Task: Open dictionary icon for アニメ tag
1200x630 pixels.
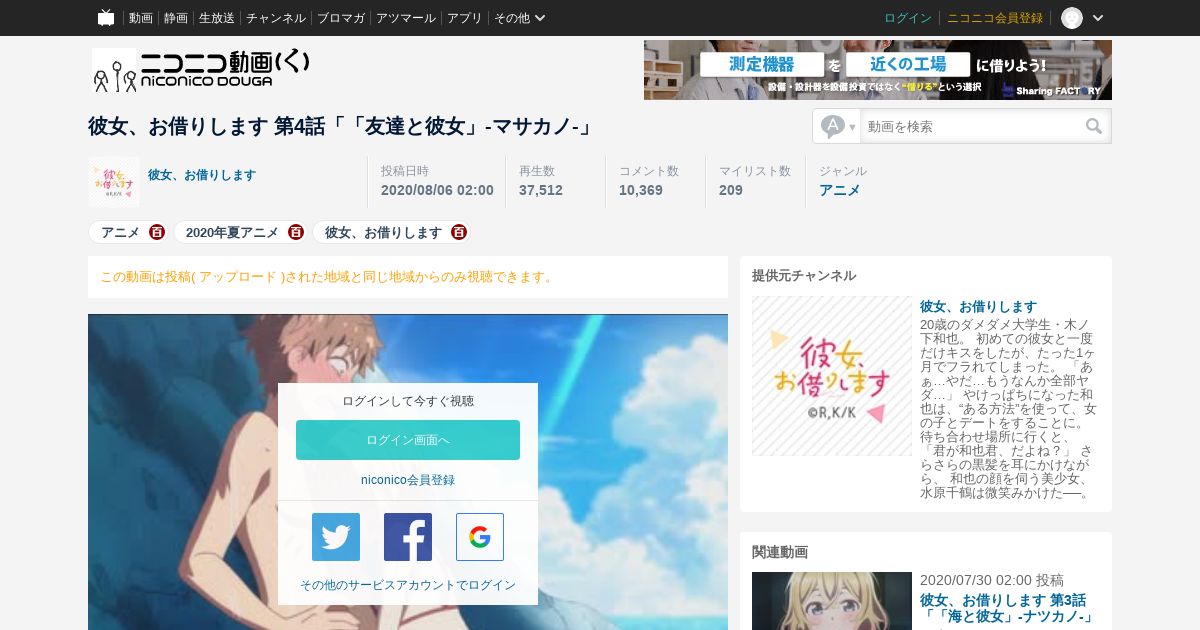Action: [157, 232]
